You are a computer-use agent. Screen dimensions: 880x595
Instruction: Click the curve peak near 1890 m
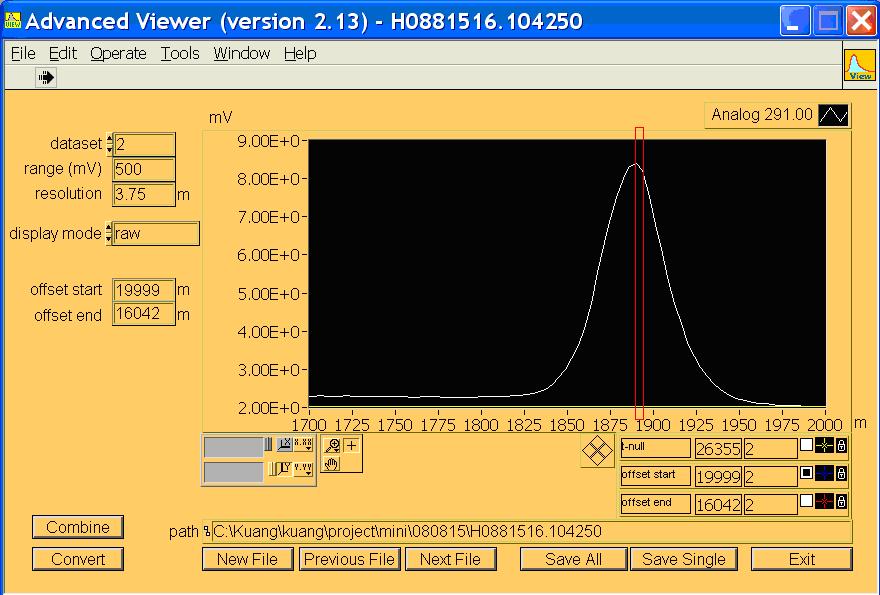click(635, 164)
